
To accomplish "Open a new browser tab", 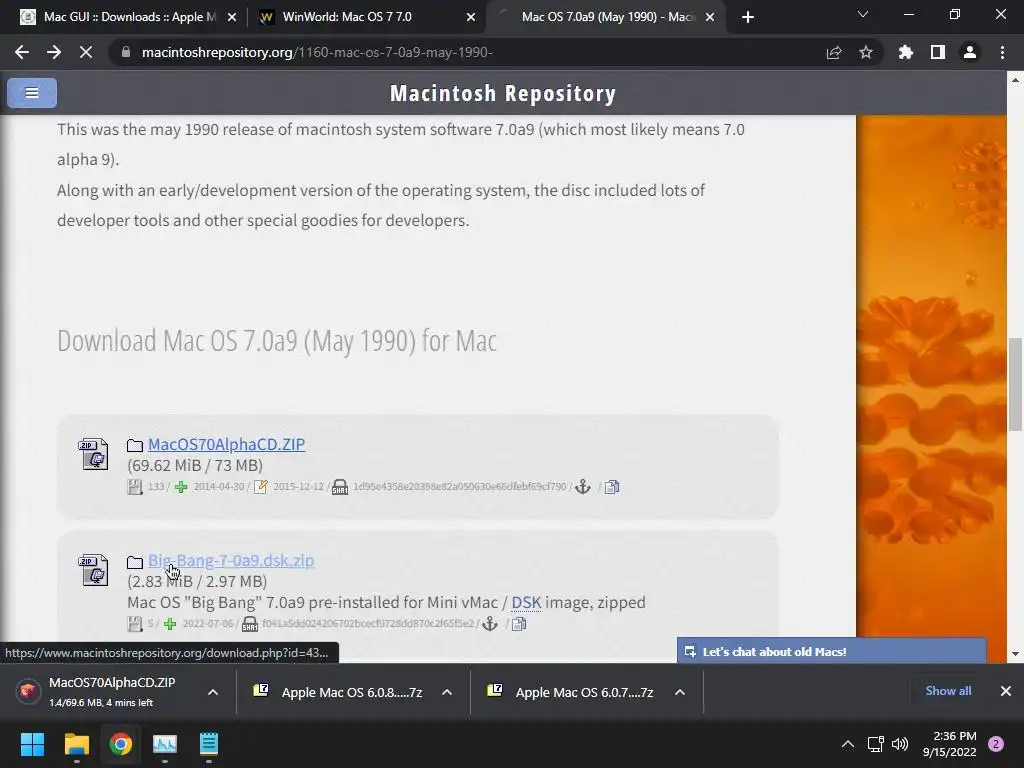I will [748, 17].
